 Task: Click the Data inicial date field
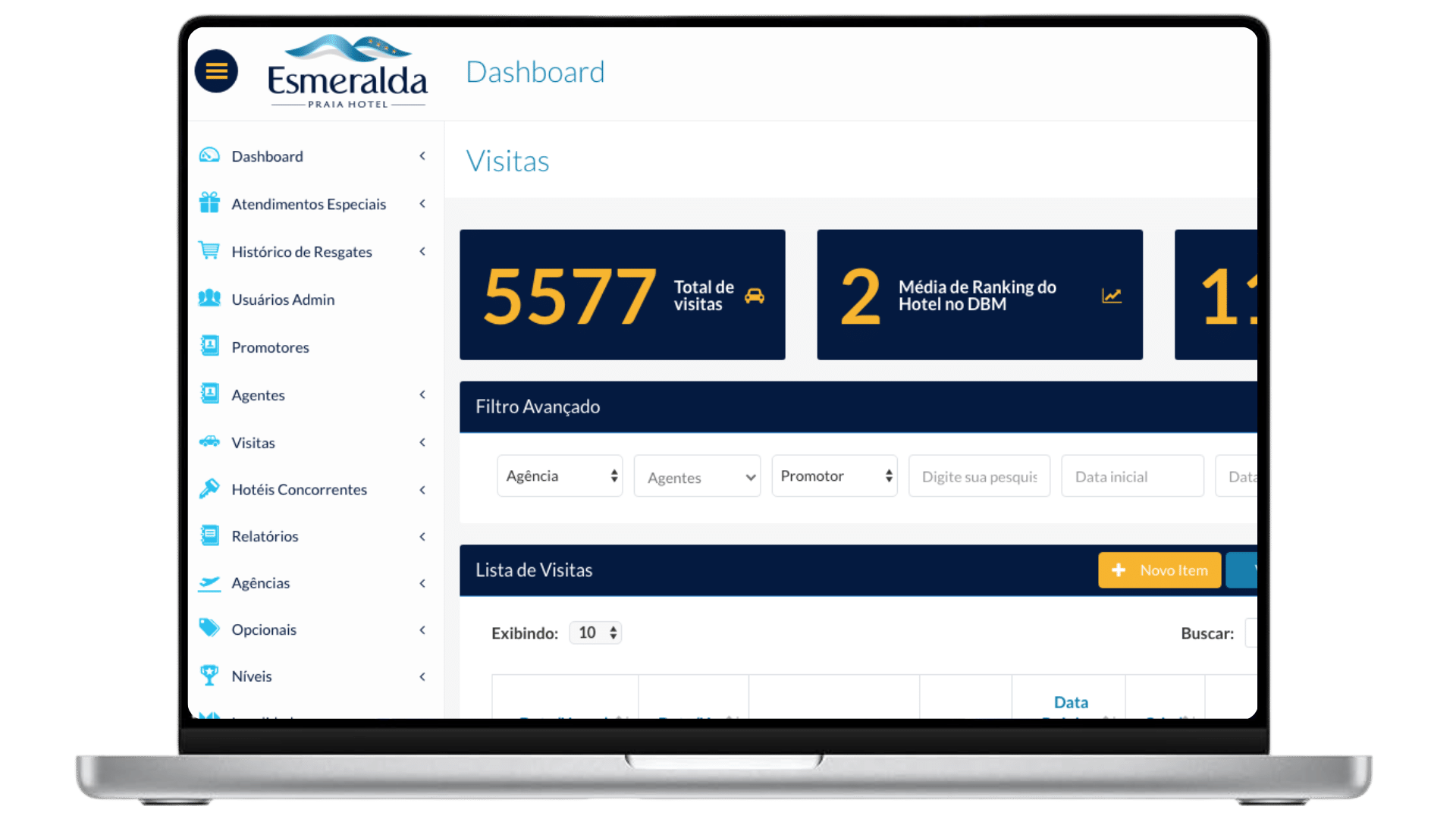(x=1132, y=476)
